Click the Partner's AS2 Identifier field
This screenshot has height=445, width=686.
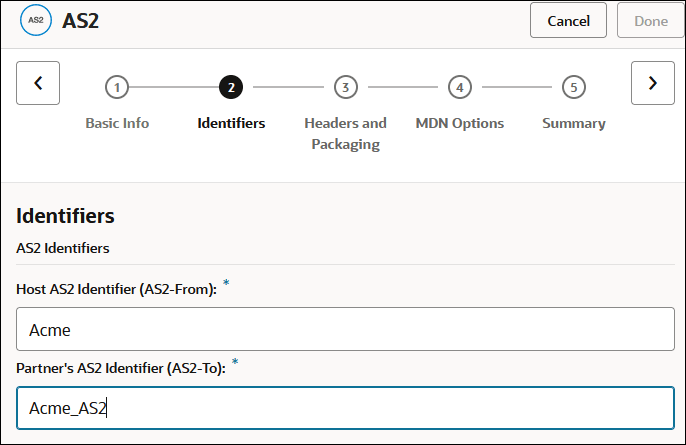(345, 407)
